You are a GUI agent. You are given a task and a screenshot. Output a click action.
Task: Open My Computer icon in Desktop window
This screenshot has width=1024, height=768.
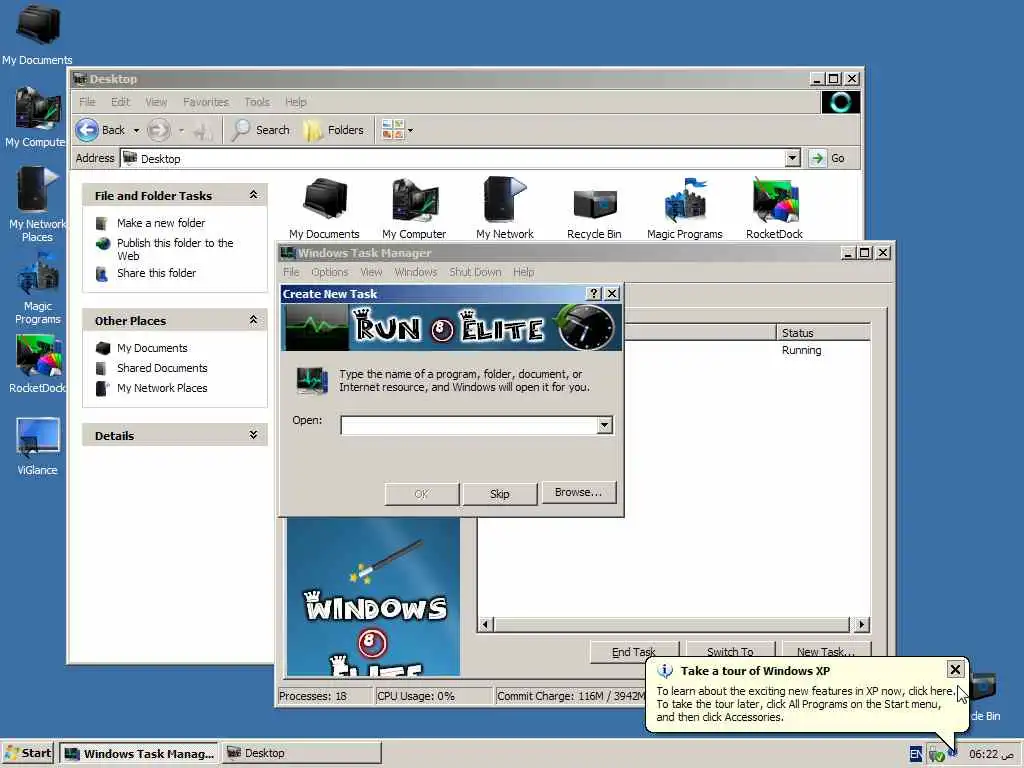[414, 208]
